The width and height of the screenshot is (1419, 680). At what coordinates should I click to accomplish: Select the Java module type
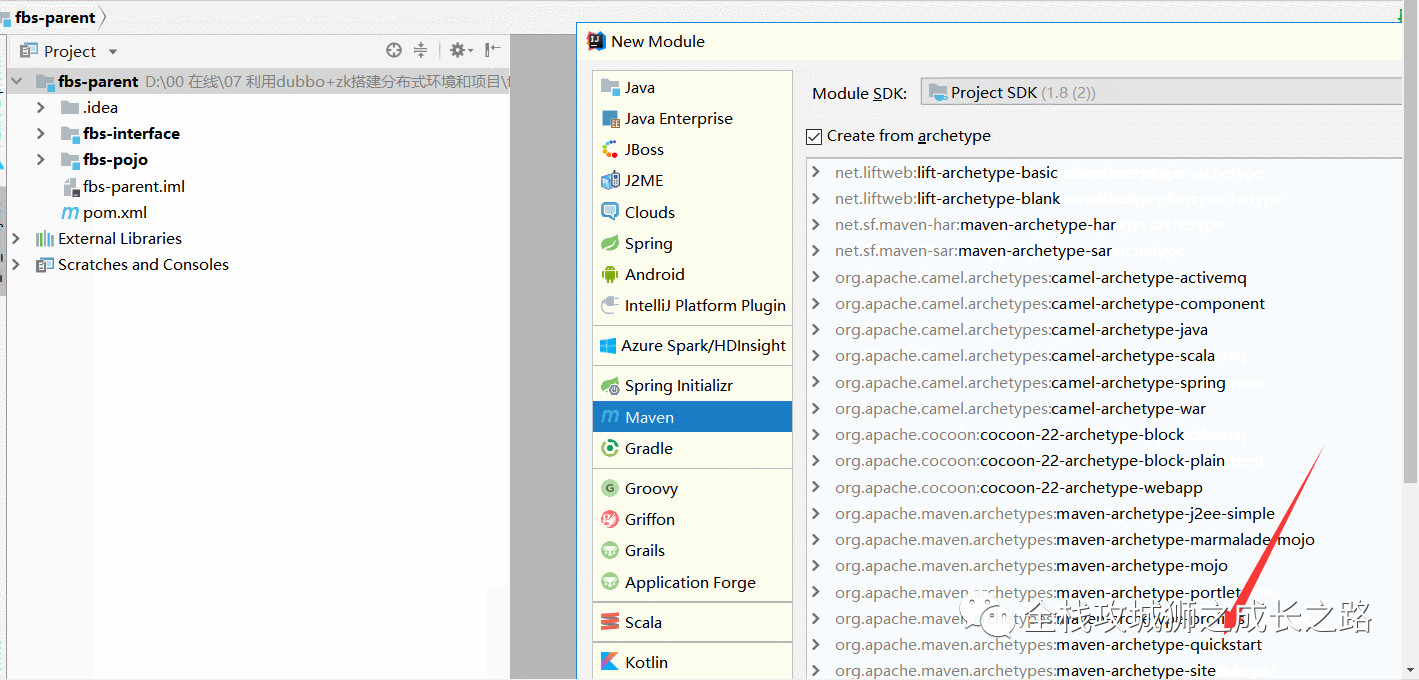(x=692, y=87)
